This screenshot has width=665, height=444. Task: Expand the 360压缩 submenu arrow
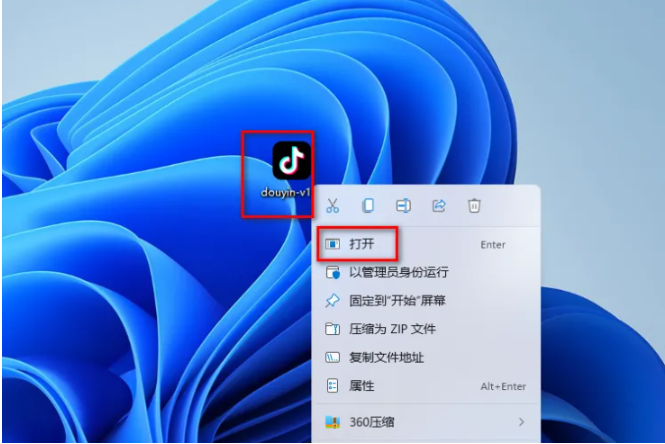(521, 422)
